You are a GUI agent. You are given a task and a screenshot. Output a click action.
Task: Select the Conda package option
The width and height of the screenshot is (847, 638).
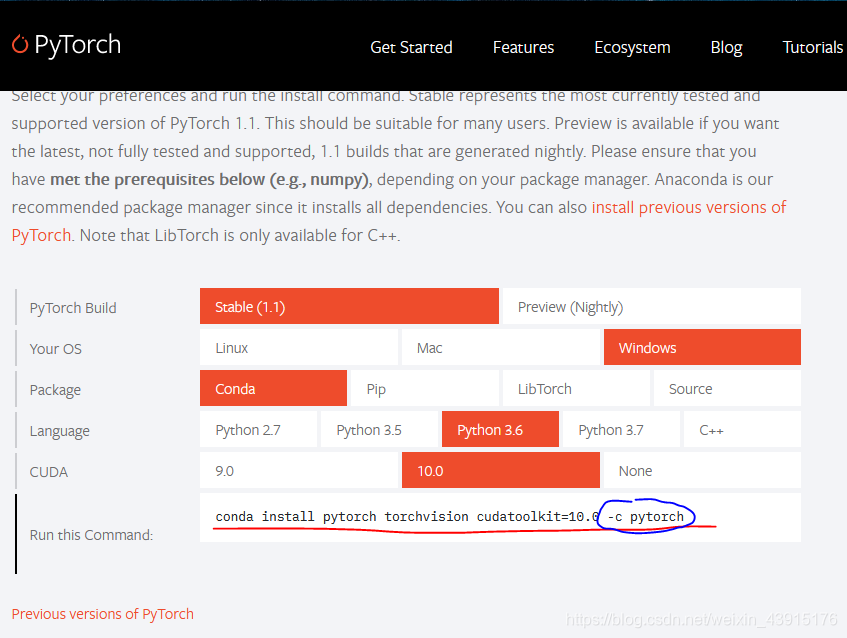pyautogui.click(x=273, y=388)
